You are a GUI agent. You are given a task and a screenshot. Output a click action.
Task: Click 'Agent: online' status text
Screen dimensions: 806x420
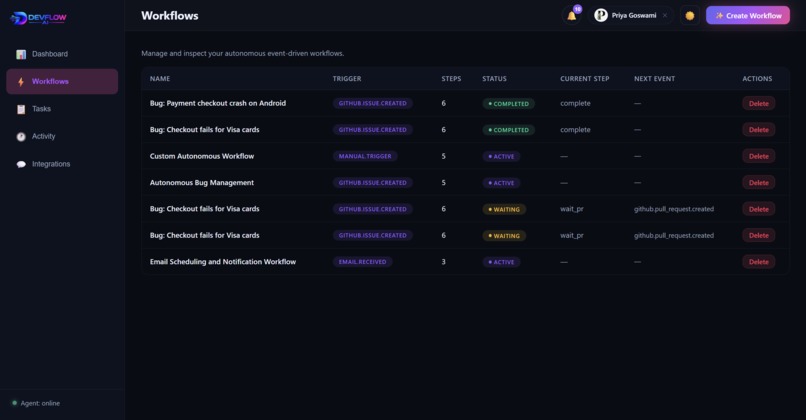tap(40, 403)
